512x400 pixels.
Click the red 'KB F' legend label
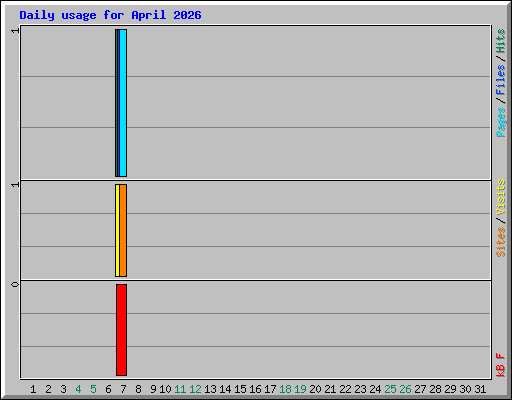click(500, 365)
